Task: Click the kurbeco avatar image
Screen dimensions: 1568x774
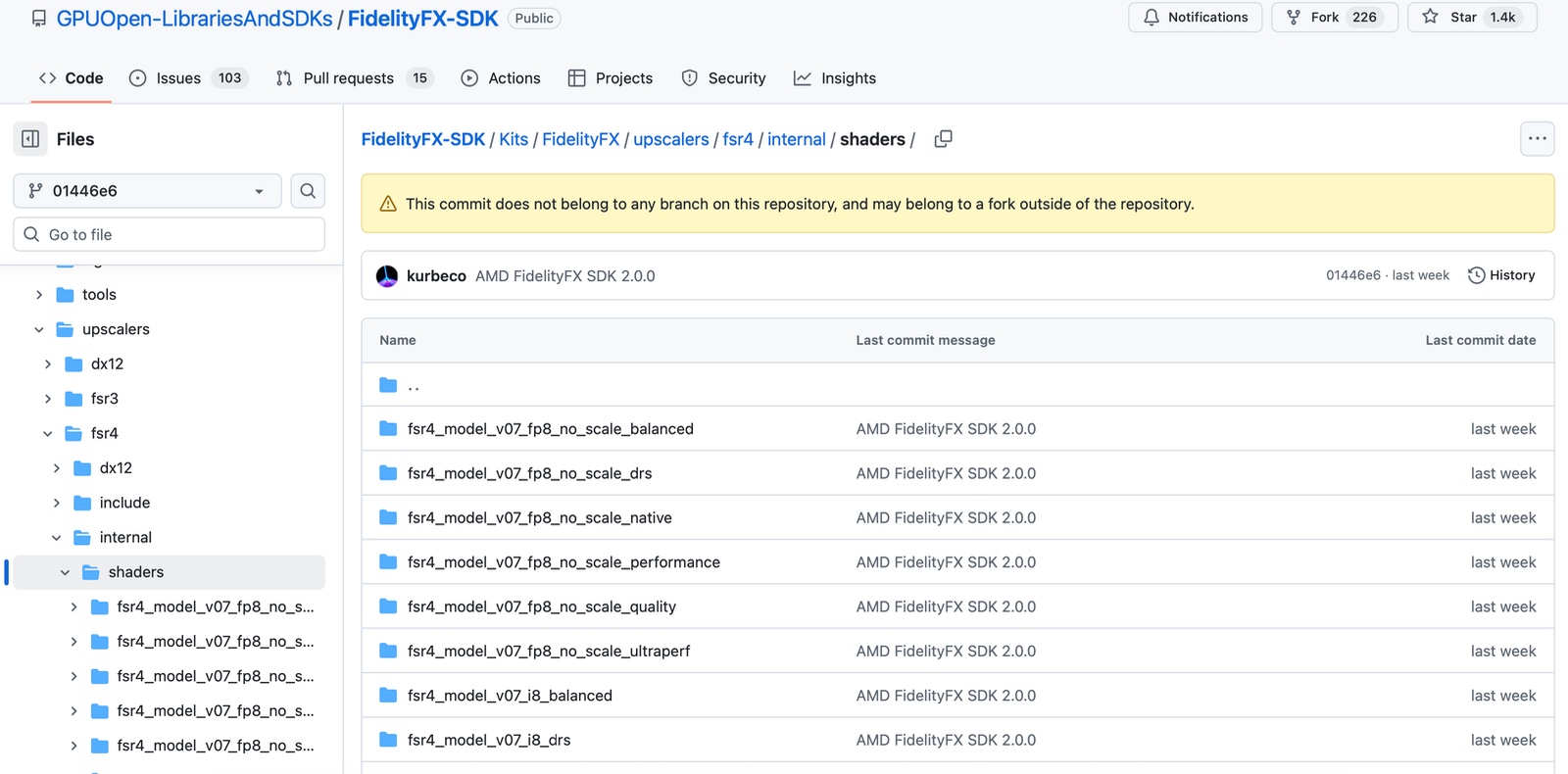Action: [387, 276]
